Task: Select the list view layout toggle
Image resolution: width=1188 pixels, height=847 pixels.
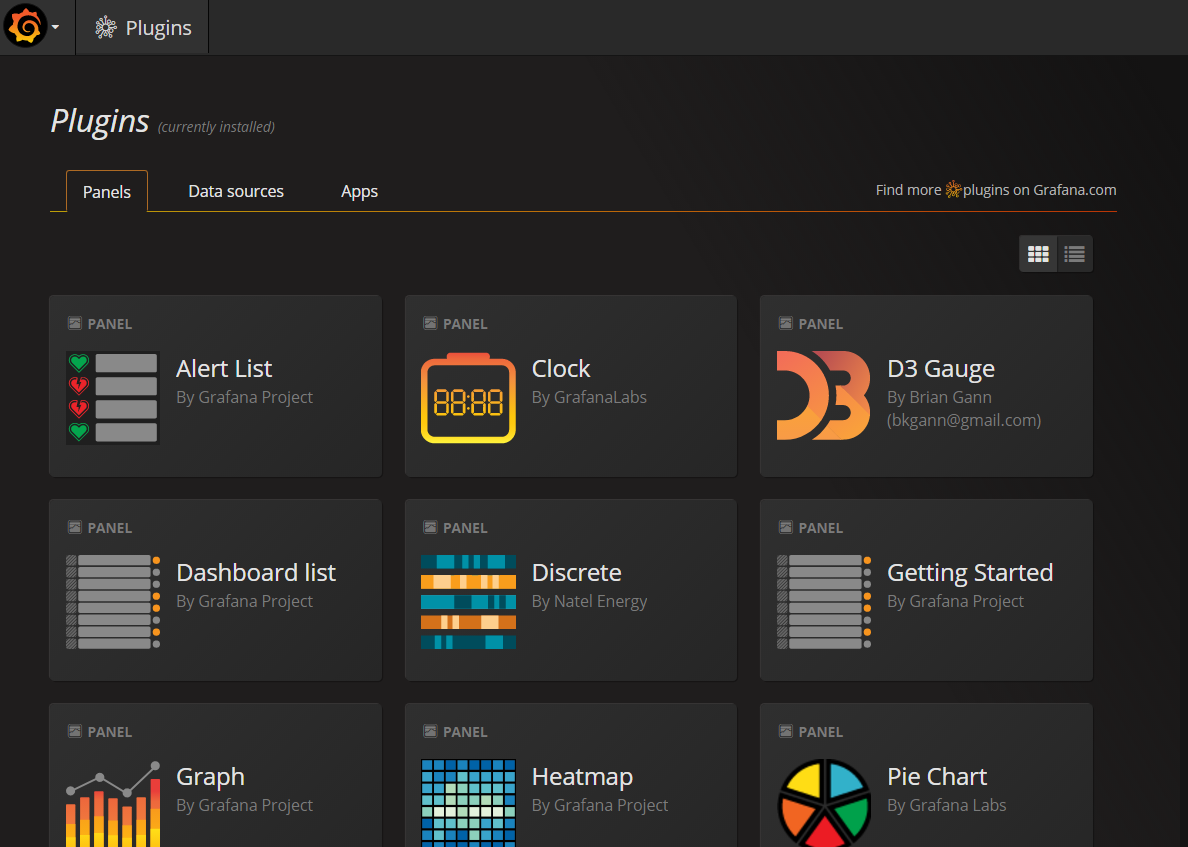Action: pyautogui.click(x=1074, y=254)
